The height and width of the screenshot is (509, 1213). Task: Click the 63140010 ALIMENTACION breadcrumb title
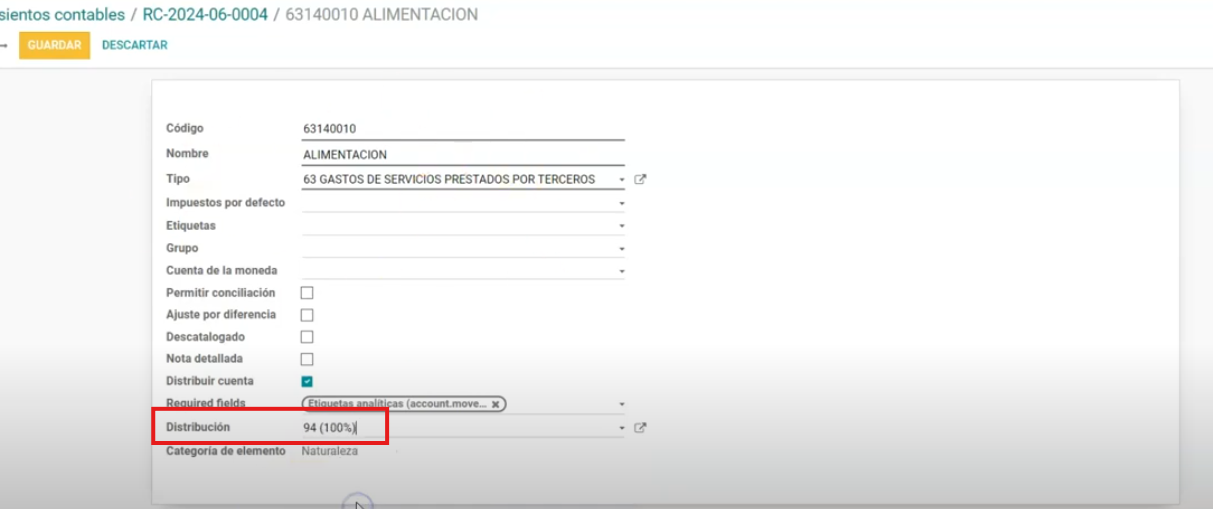[x=382, y=15]
